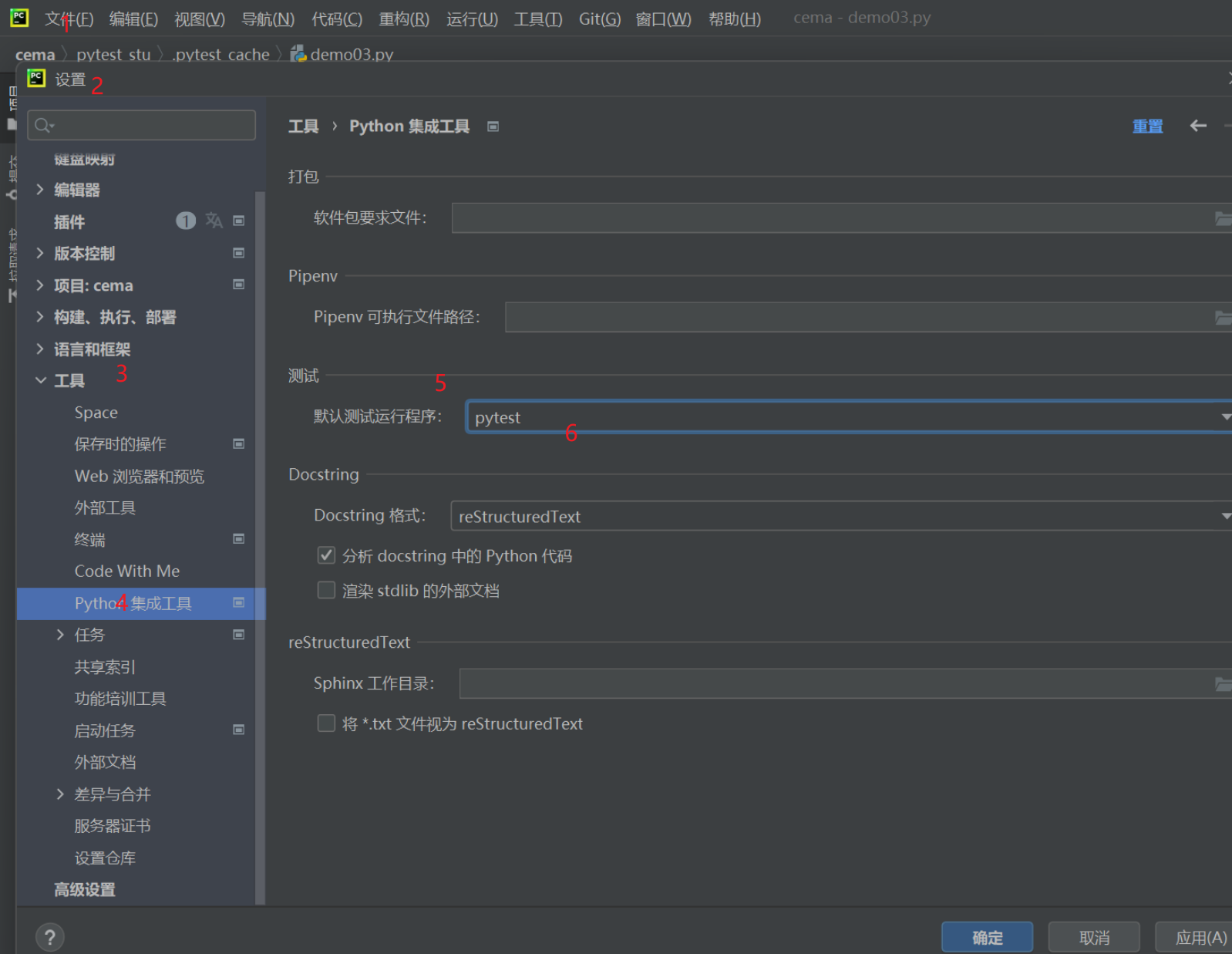
Task: Open the 重构(R) menu
Action: point(404,19)
